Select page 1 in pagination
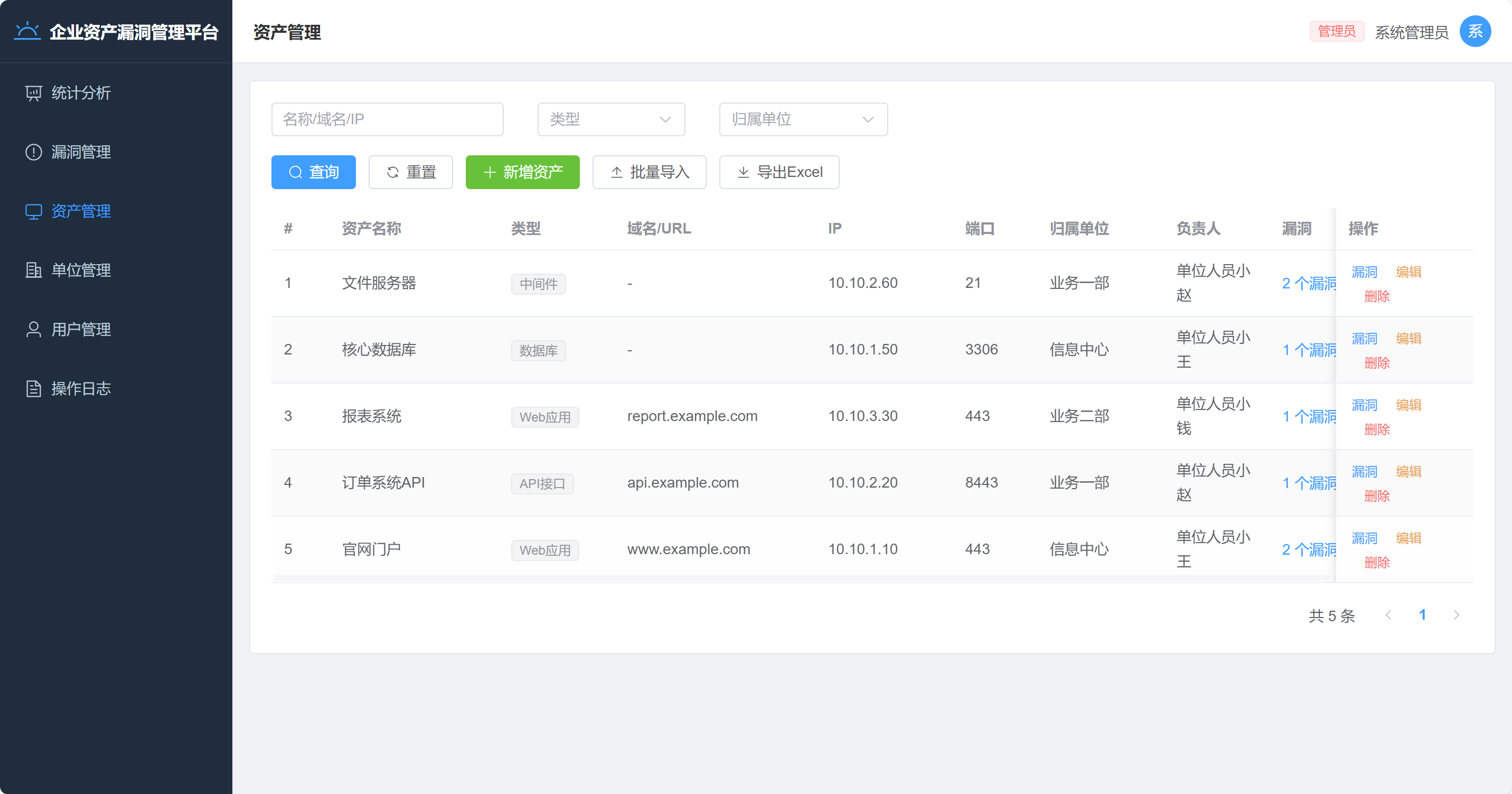Screen dimensions: 1512x794 pyautogui.click(x=1422, y=615)
